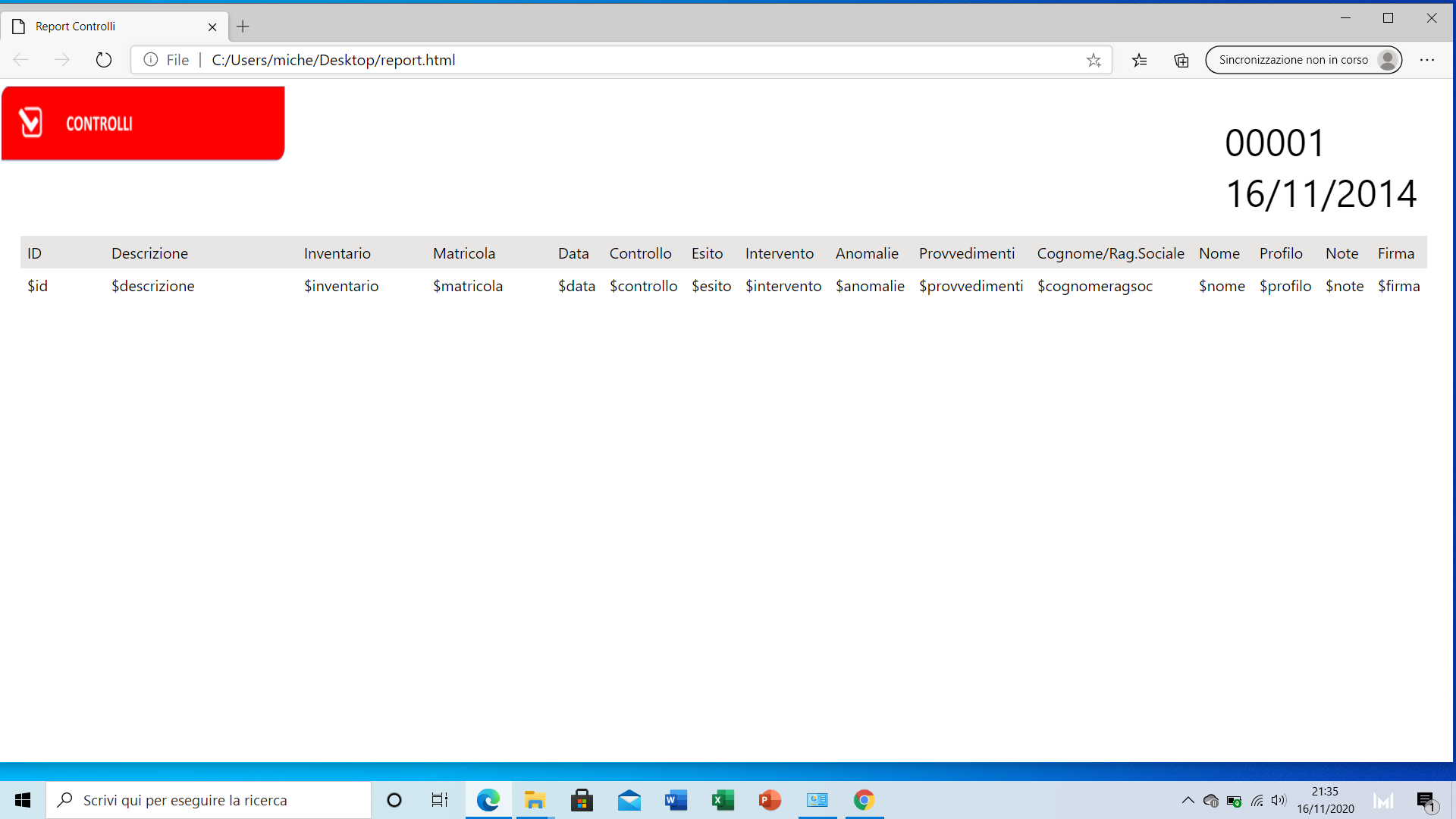Click the Sincronizzazione non in corso profile button
Screen dimensions: 1456x819
coord(1303,60)
